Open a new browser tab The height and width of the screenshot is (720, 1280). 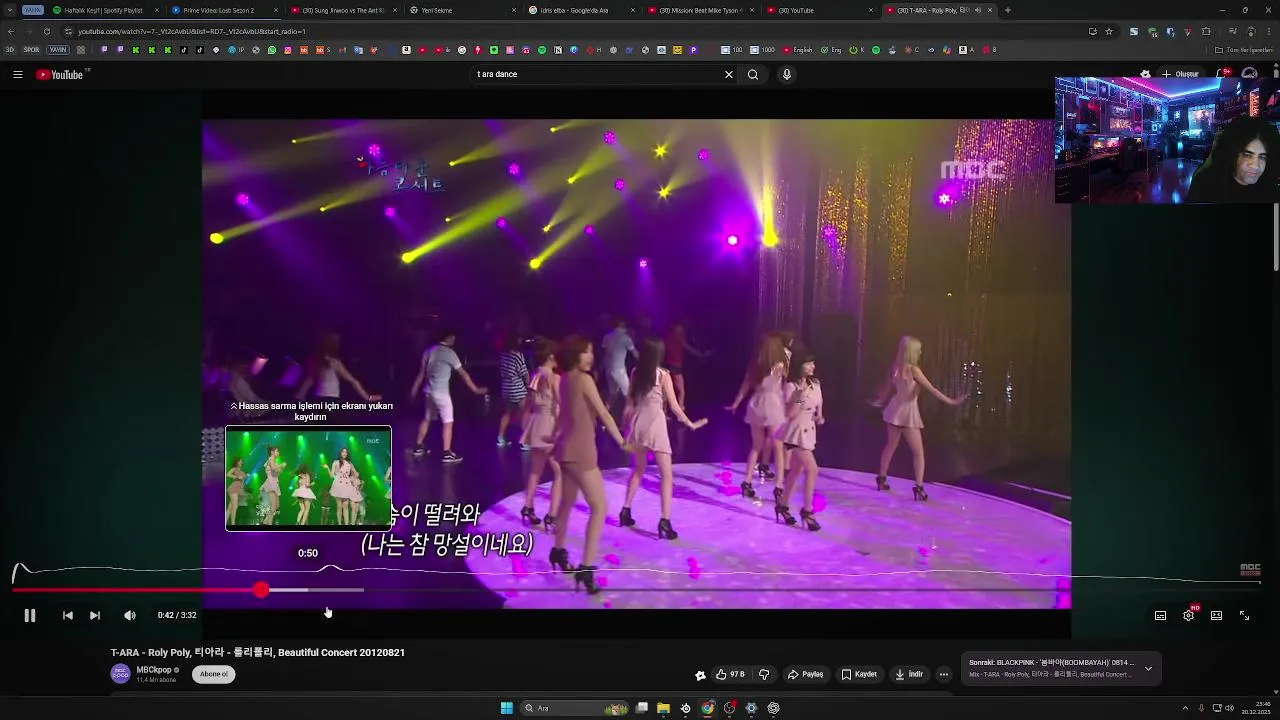coord(1007,10)
